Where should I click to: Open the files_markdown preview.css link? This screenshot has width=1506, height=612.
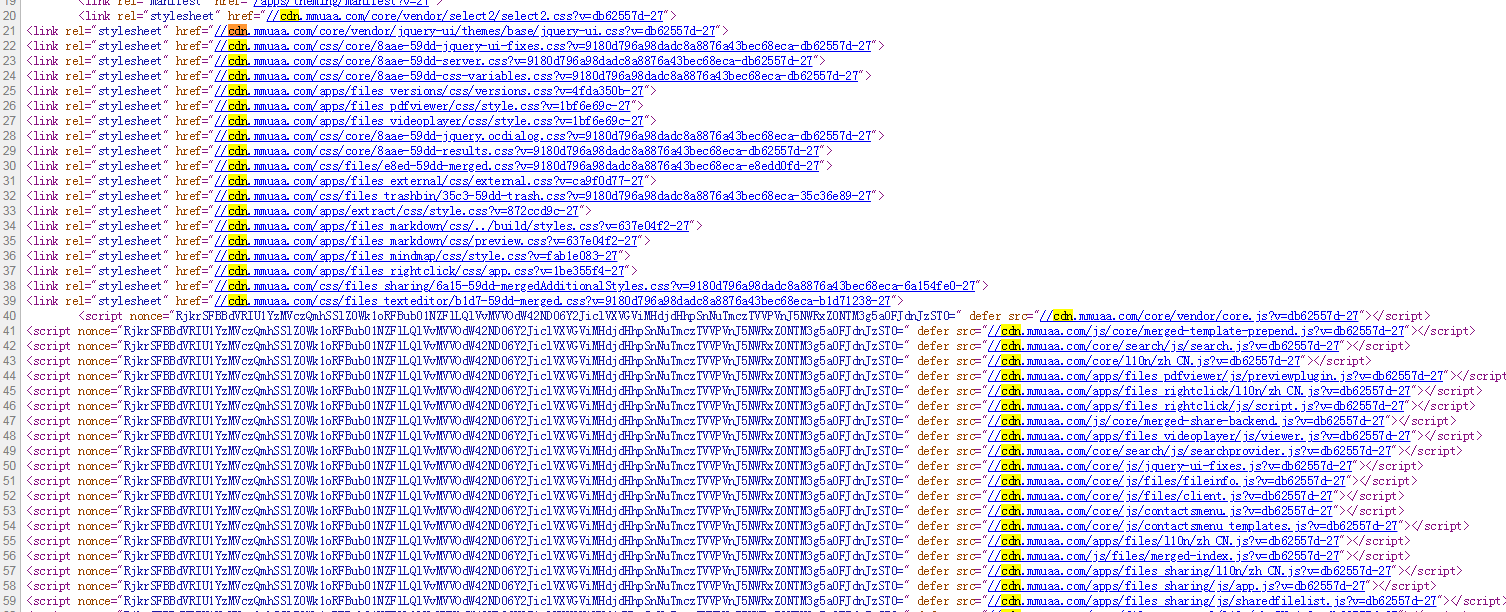426,241
